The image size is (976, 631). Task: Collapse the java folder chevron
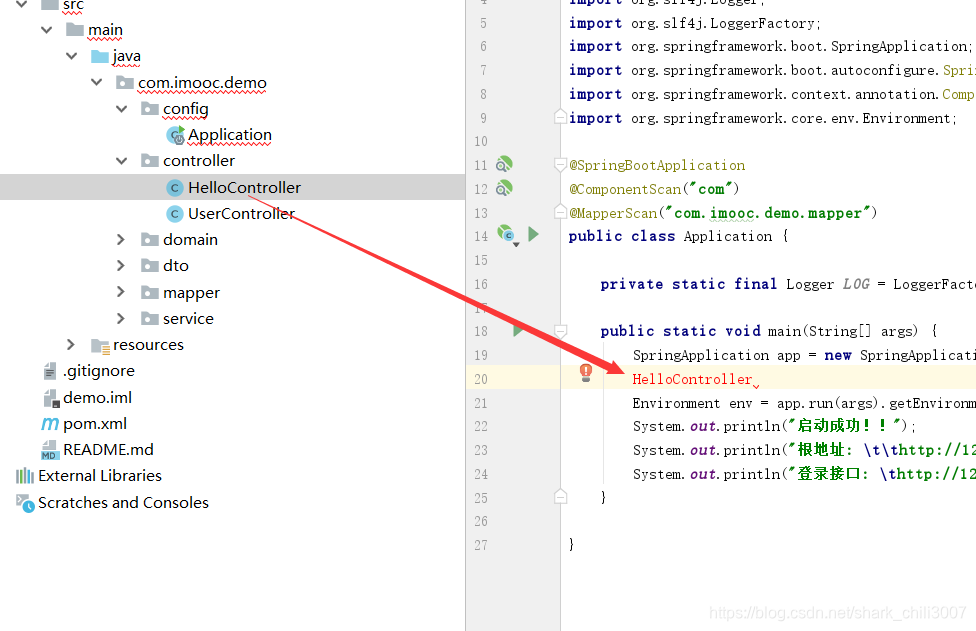(72, 56)
